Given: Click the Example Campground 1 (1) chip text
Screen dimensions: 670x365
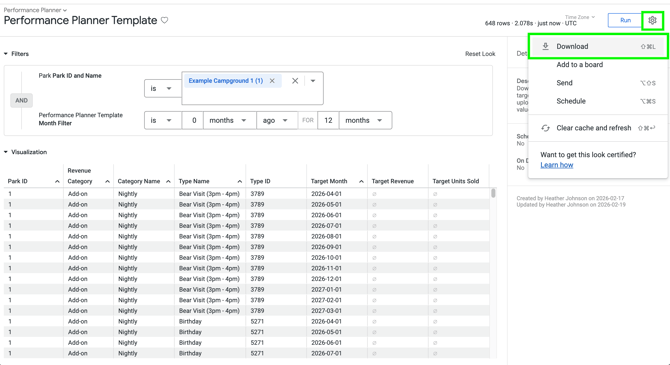Looking at the screenshot, I should (226, 81).
